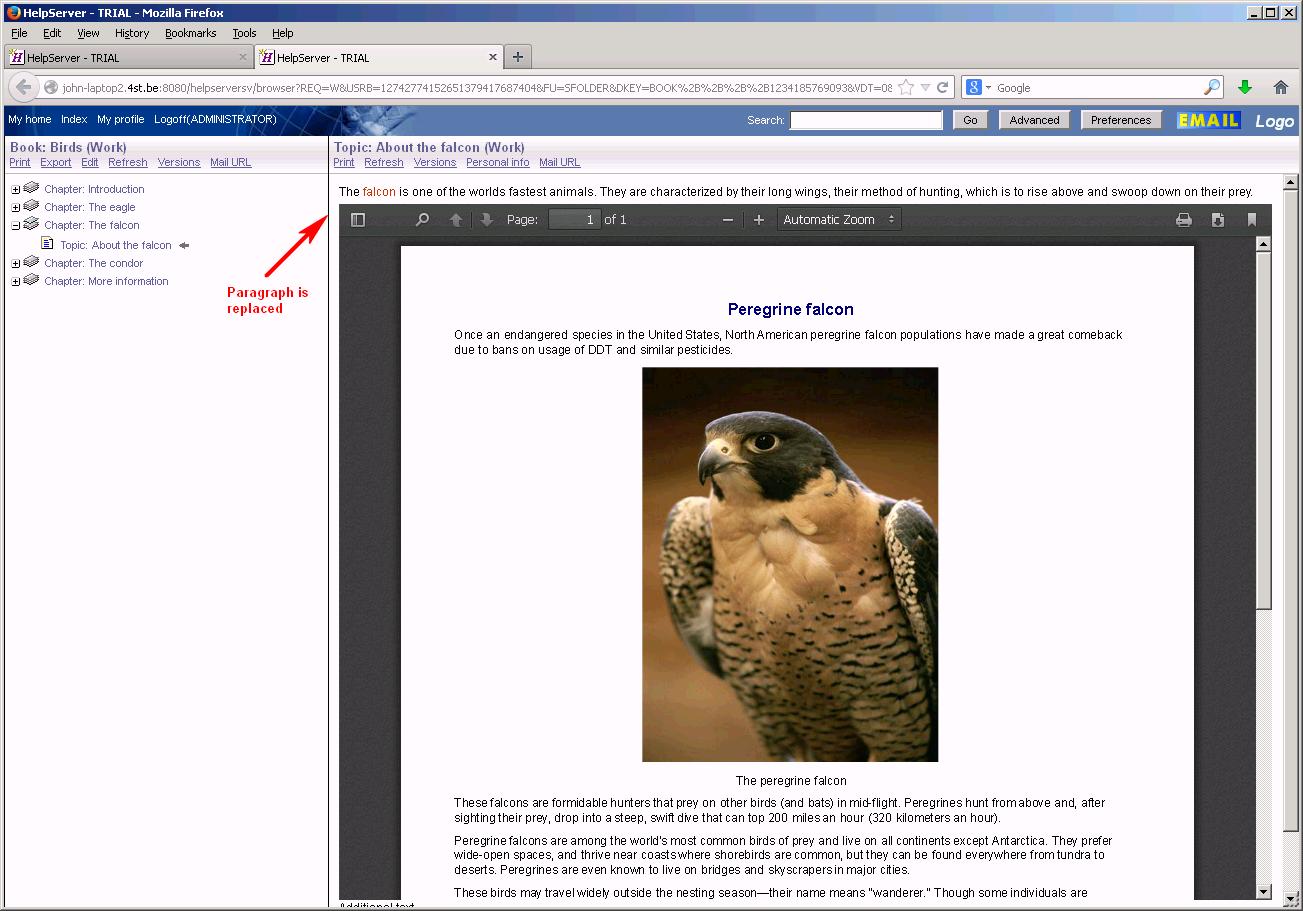1303x911 pixels.
Task: Click topic pane scrollbar up arrow
Action: (1291, 183)
